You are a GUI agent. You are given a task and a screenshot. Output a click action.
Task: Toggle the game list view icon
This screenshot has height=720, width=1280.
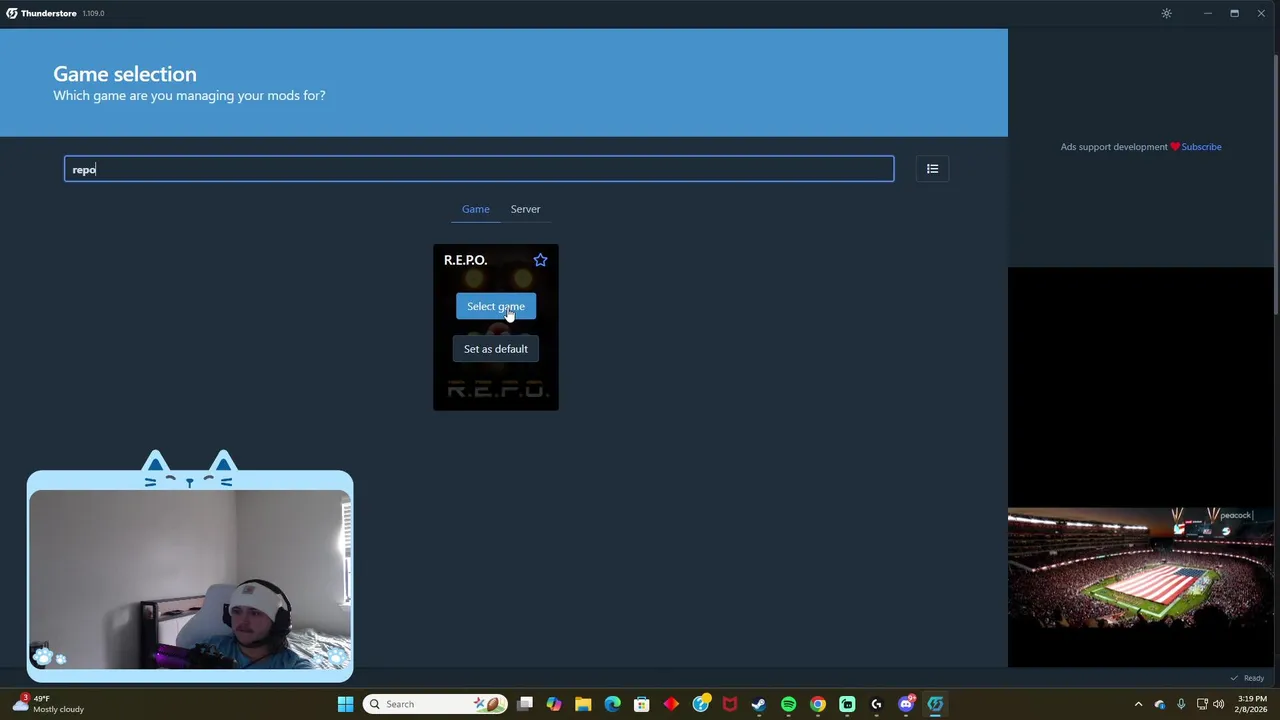coord(932,169)
